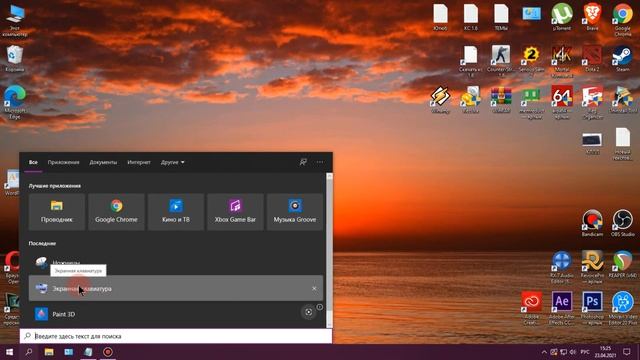Select the Photoshop desktop shortcut
Image resolution: width=640 pixels, height=360 pixels.
click(592, 308)
